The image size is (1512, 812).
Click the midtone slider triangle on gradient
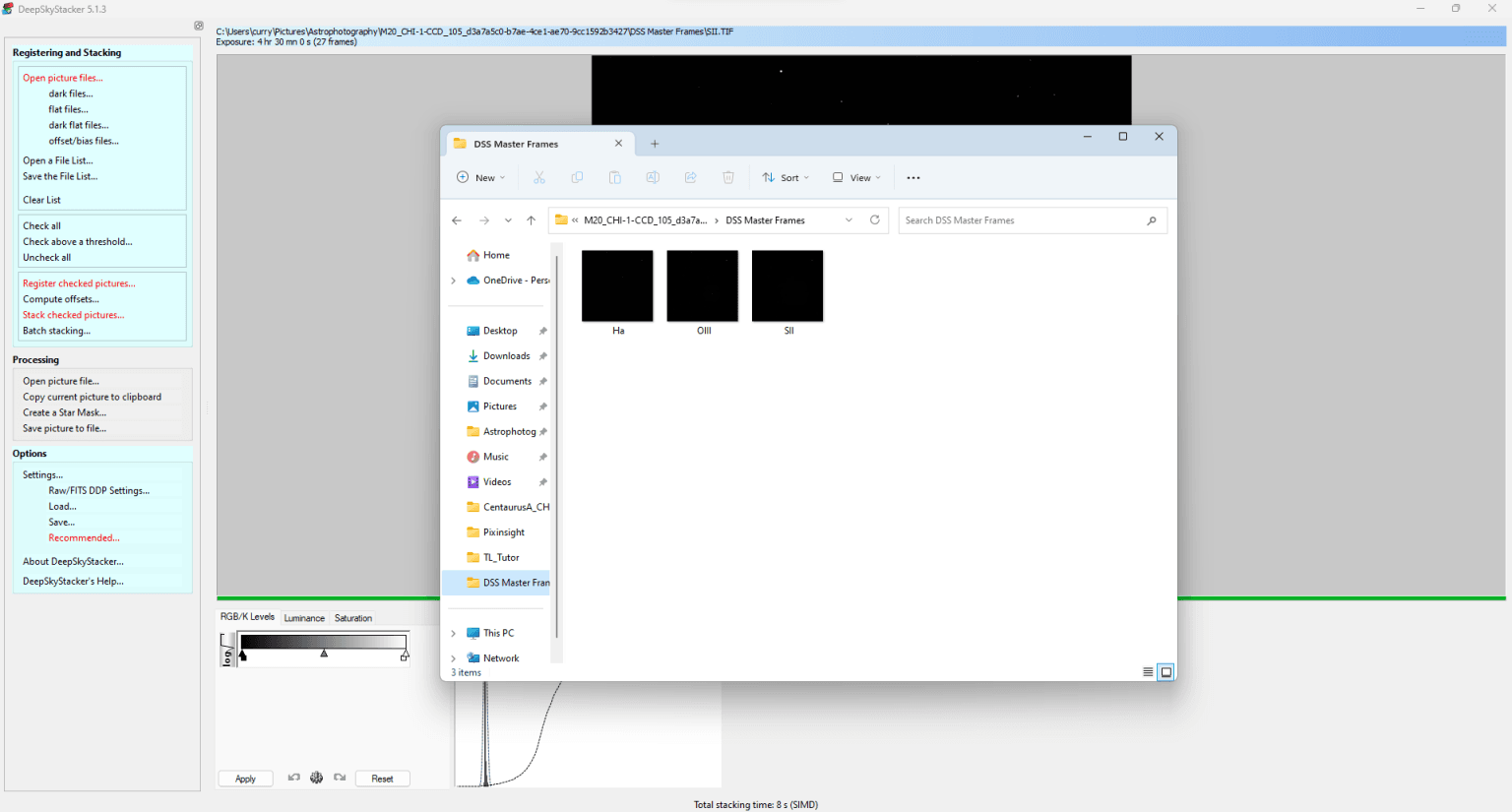(x=324, y=654)
